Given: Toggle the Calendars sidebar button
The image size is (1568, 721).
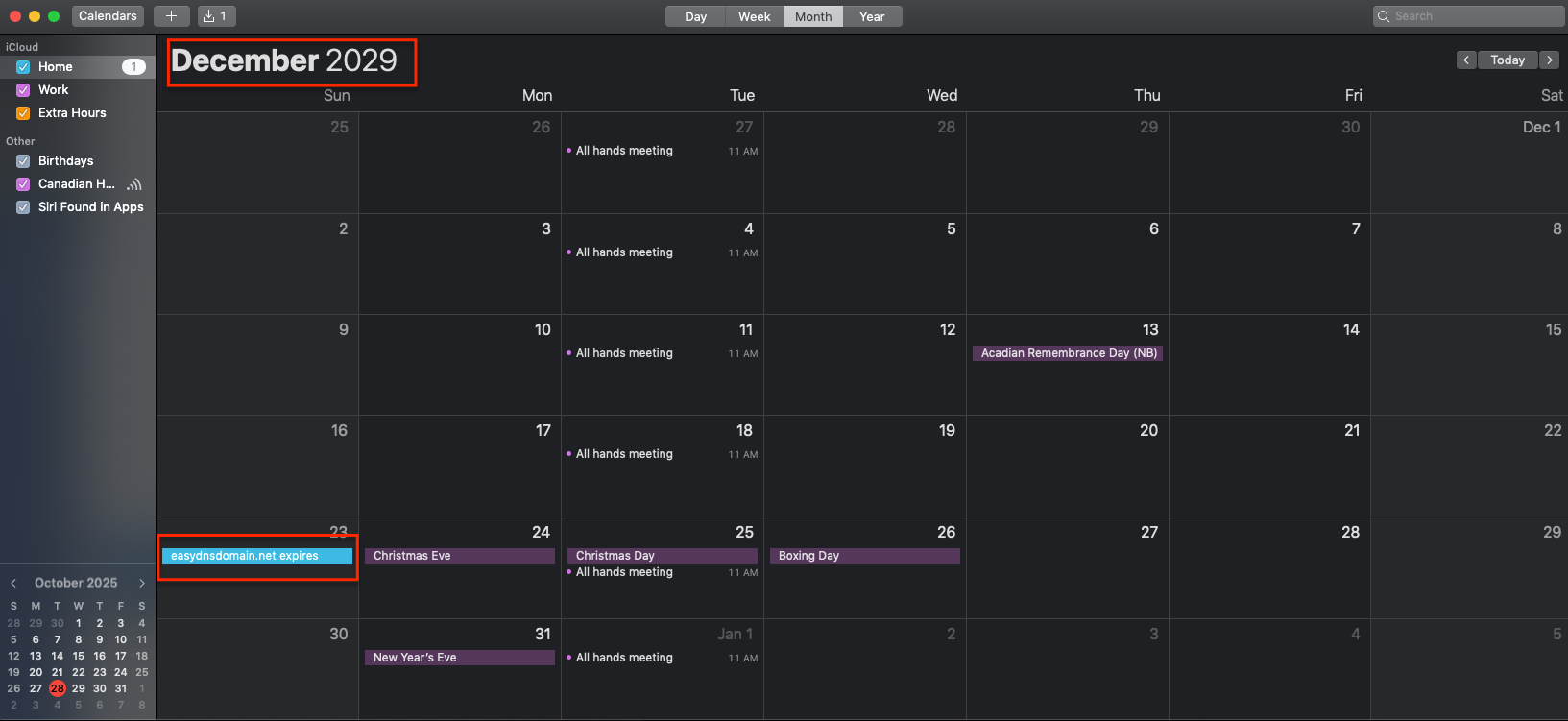Looking at the screenshot, I should (x=108, y=16).
